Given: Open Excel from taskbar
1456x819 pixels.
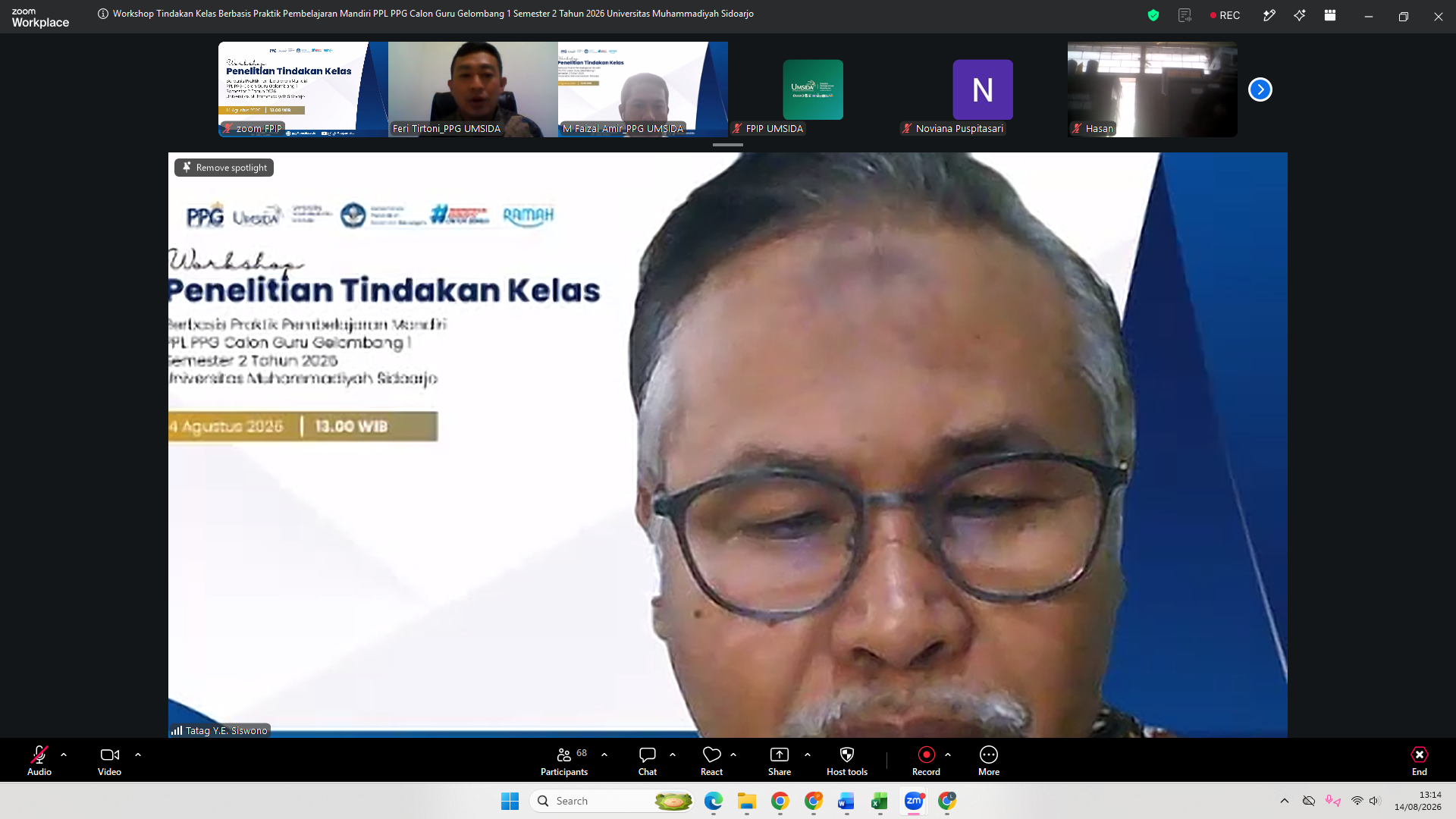Looking at the screenshot, I should coord(880,801).
